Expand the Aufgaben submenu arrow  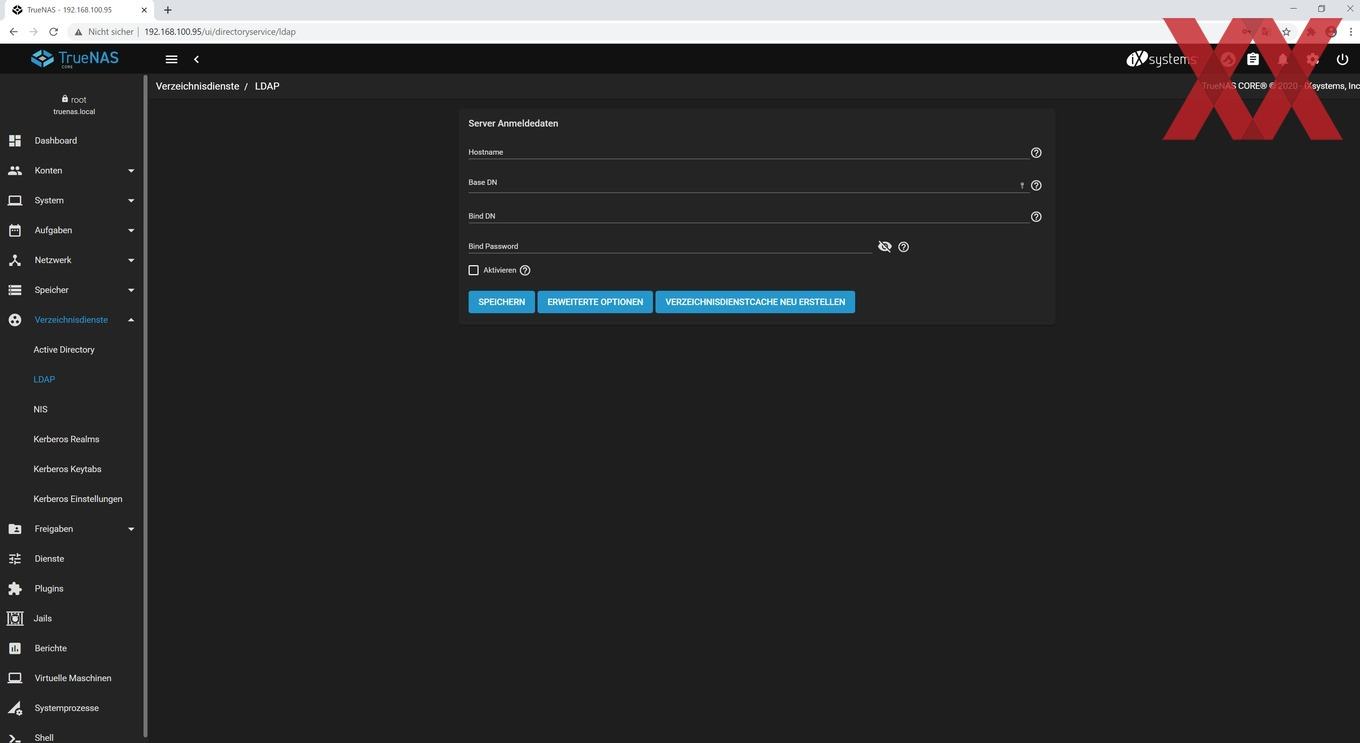pos(131,230)
